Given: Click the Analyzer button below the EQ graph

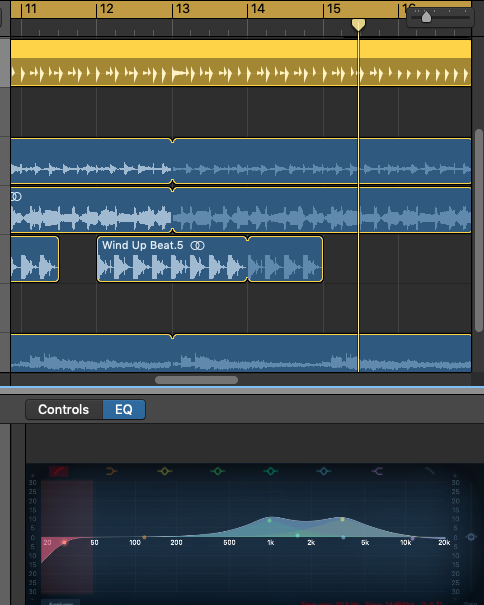Looking at the screenshot, I should (x=61, y=602).
